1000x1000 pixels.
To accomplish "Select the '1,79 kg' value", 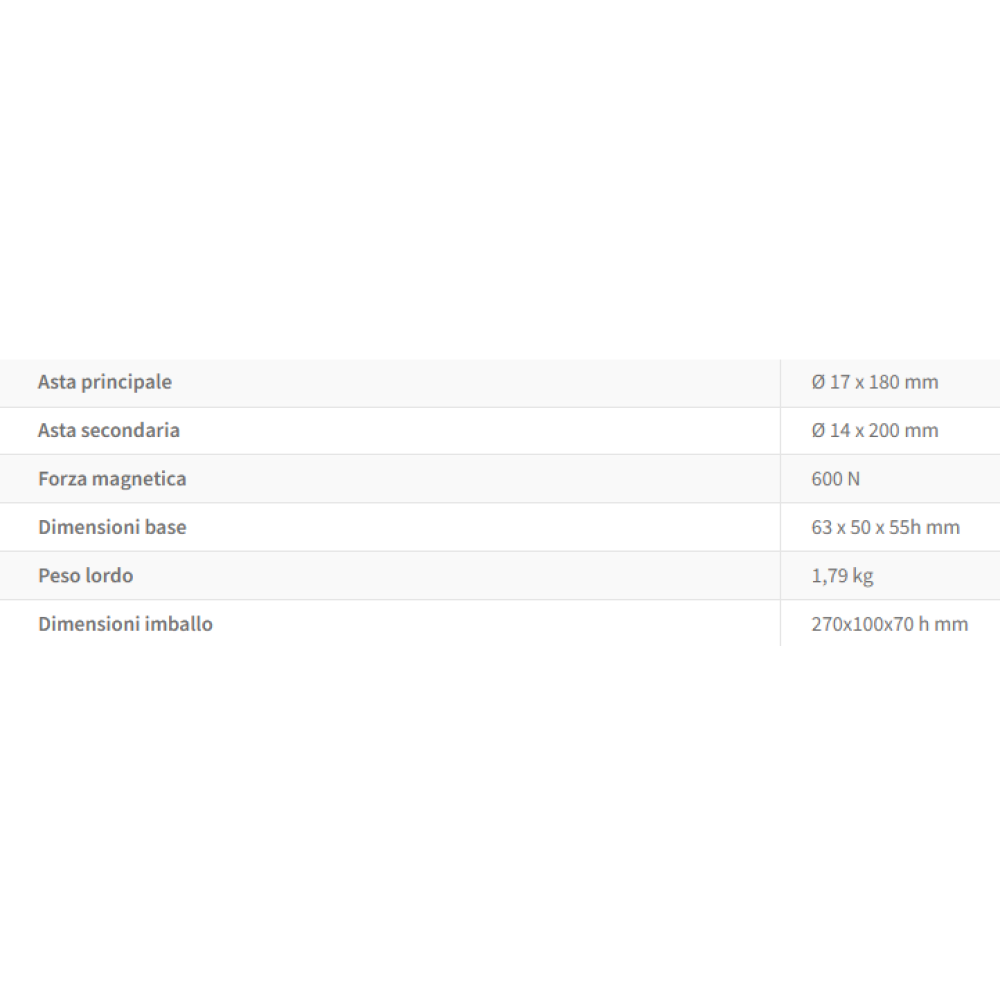I will coord(842,576).
